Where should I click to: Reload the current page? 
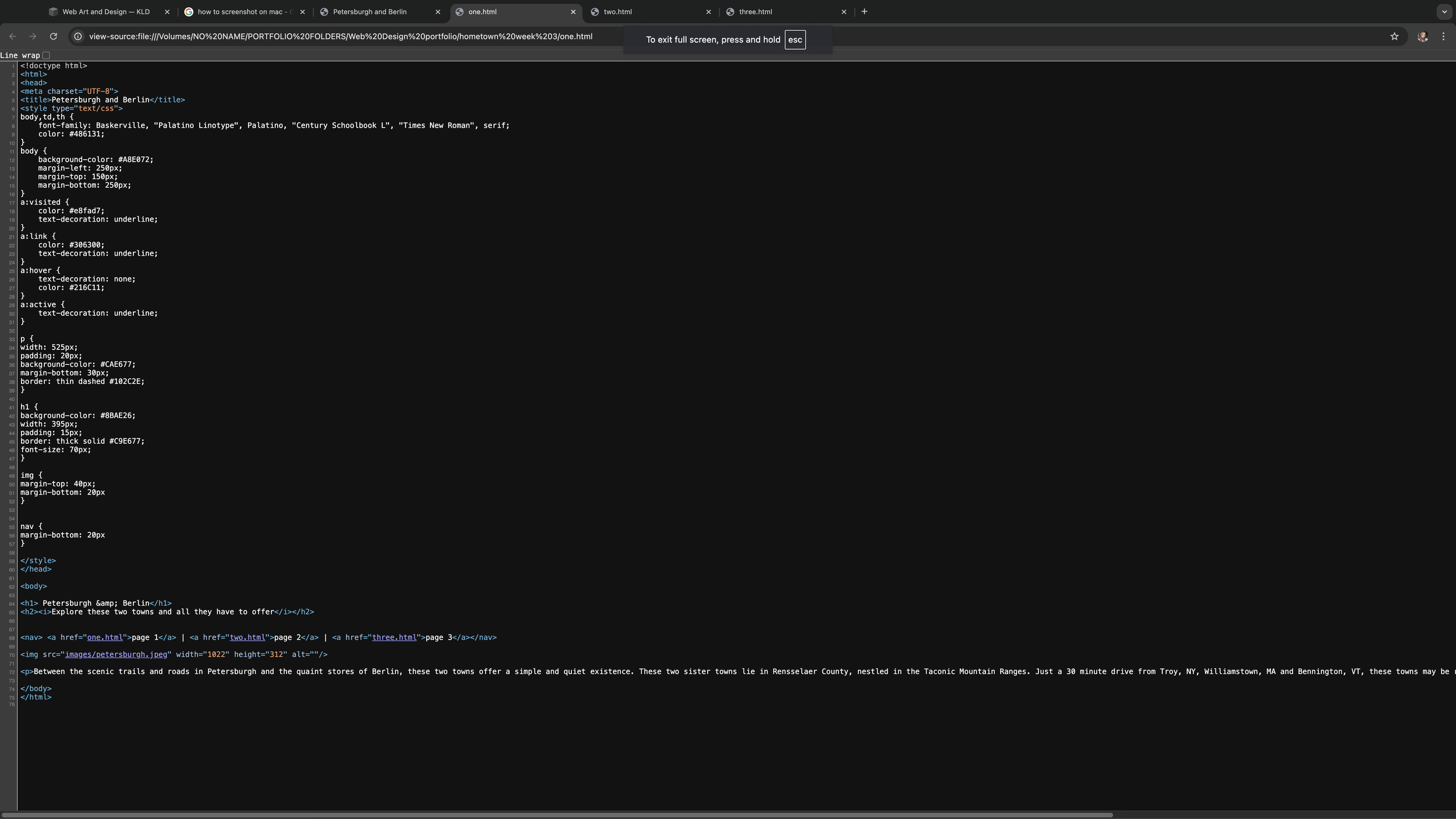point(54,36)
